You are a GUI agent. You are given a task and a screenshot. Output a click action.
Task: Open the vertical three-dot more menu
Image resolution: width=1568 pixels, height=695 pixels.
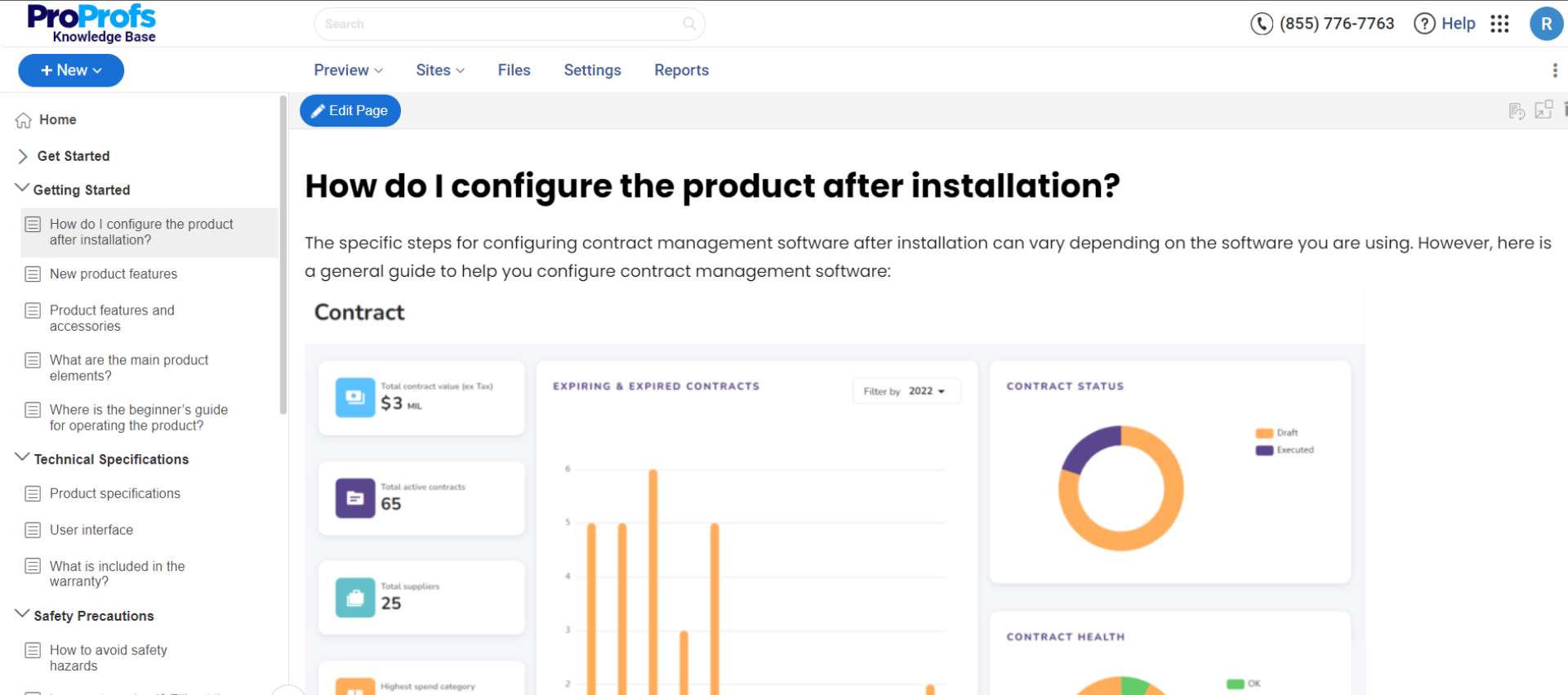(x=1554, y=70)
